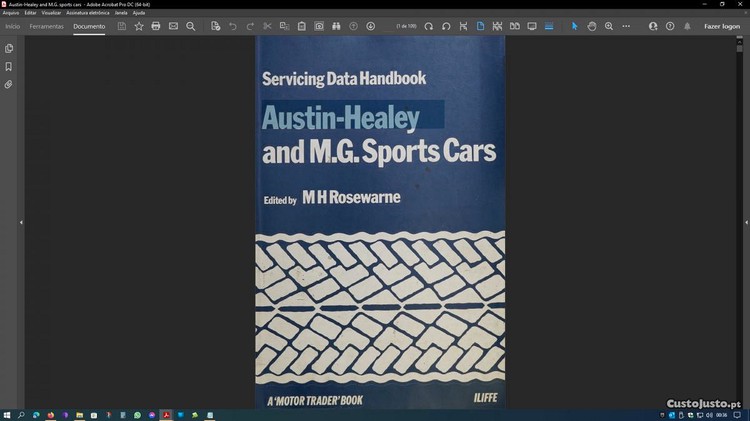Show the bookmarks side panel
The image size is (750, 421).
[9, 67]
